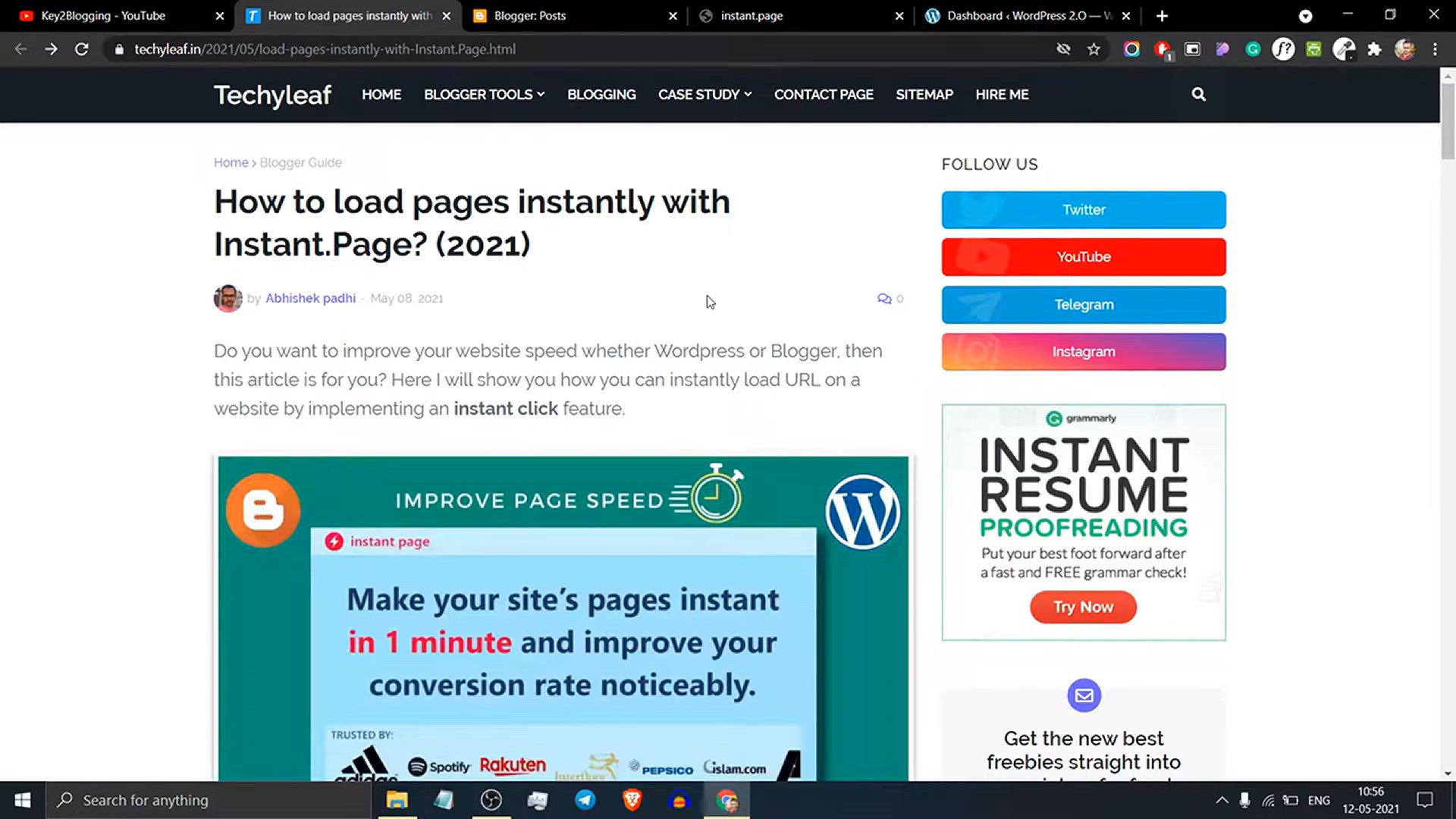Click the Improve Page Speed featured image
This screenshot has height=819, width=1456.
click(563, 618)
